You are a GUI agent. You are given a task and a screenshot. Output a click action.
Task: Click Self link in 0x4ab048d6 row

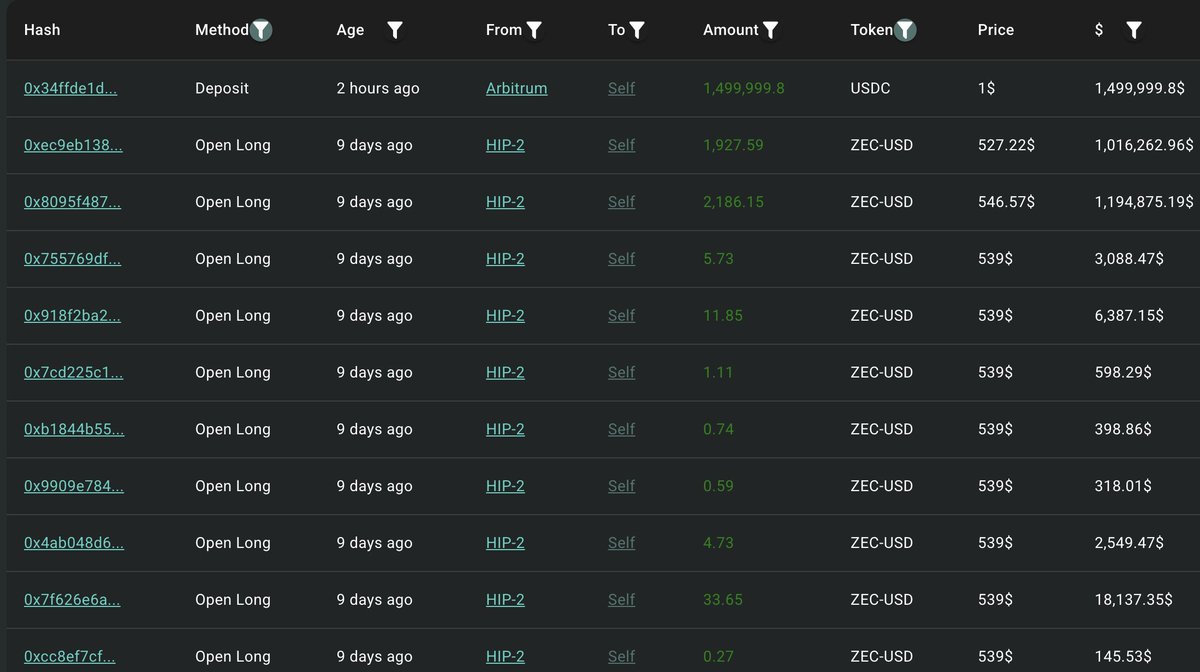click(x=621, y=544)
